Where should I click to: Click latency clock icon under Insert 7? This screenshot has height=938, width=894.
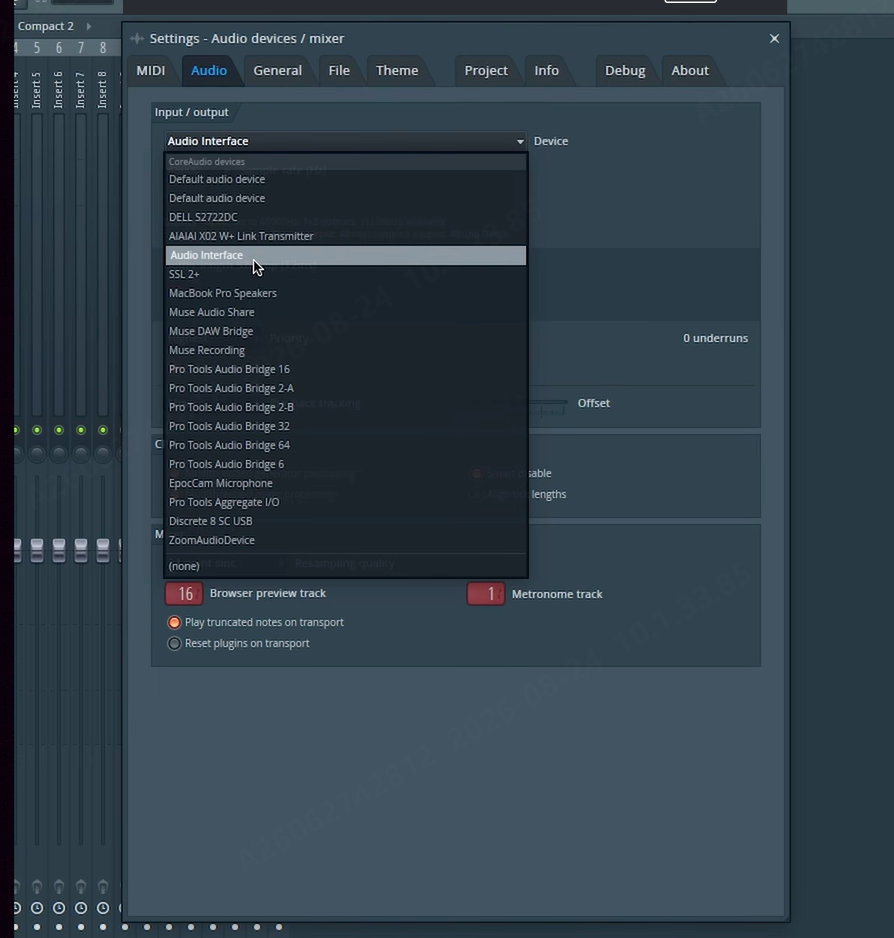pyautogui.click(x=81, y=908)
